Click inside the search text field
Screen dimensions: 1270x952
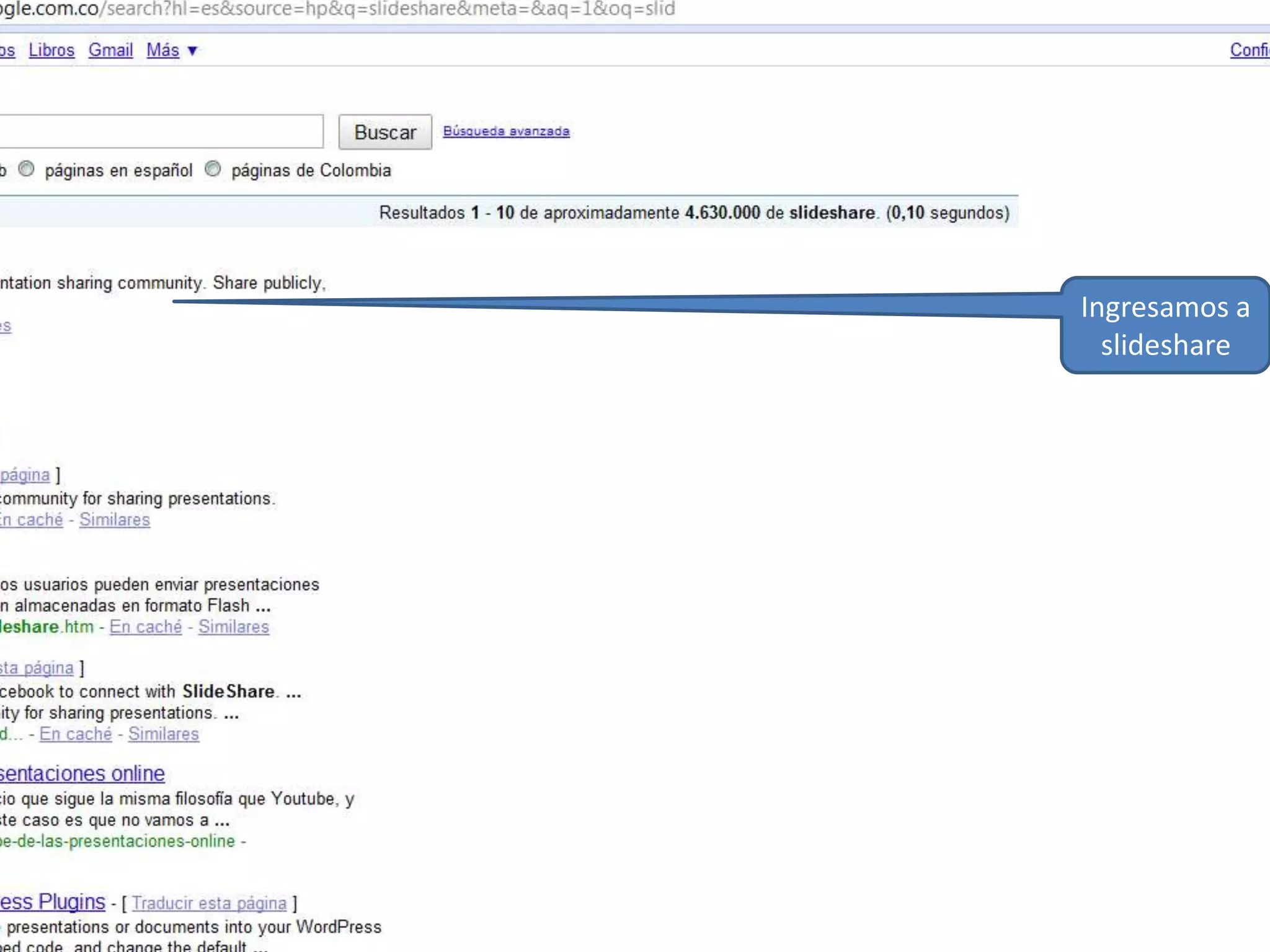161,131
